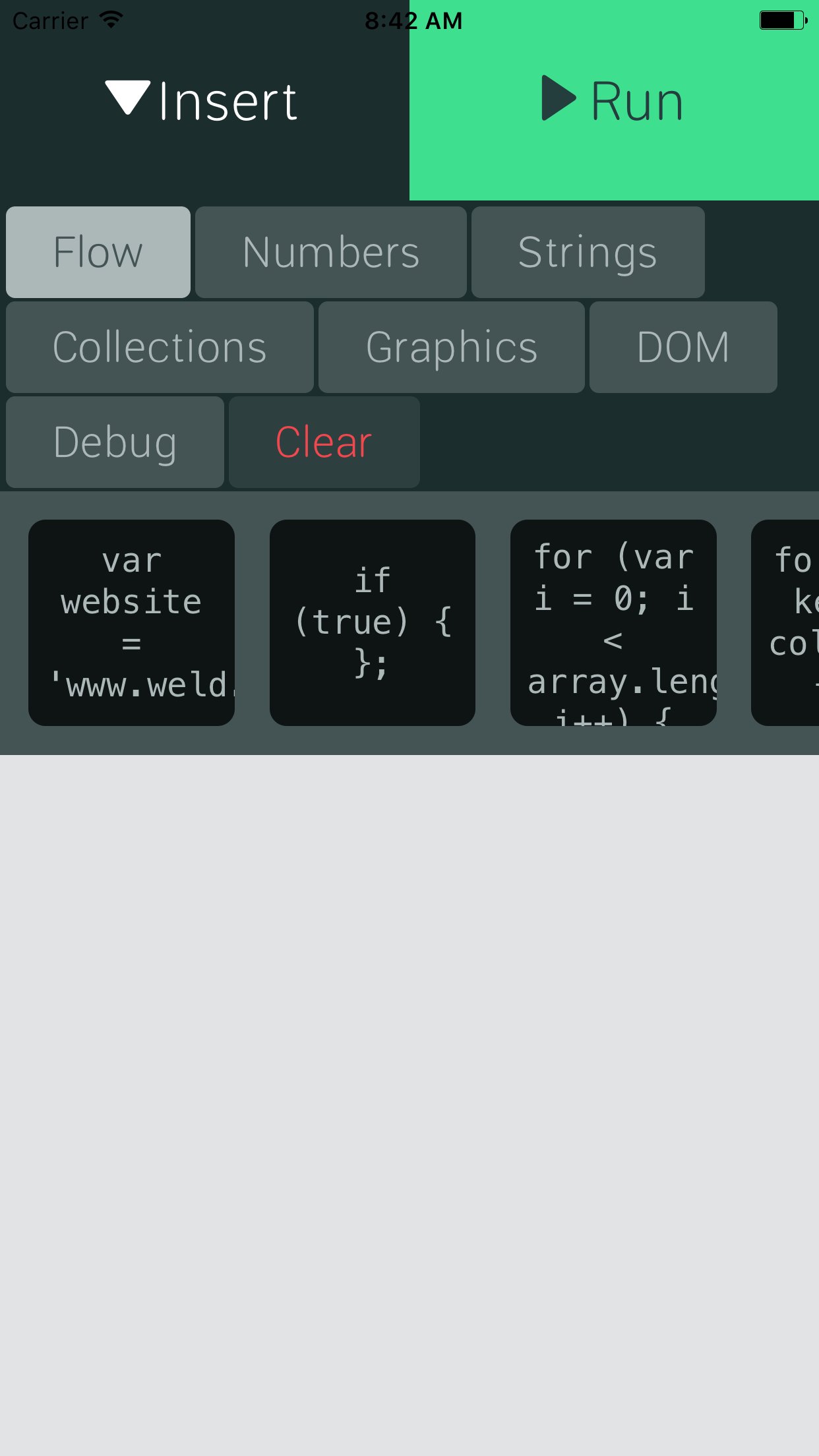Tap the battery icon in status bar

[783, 20]
